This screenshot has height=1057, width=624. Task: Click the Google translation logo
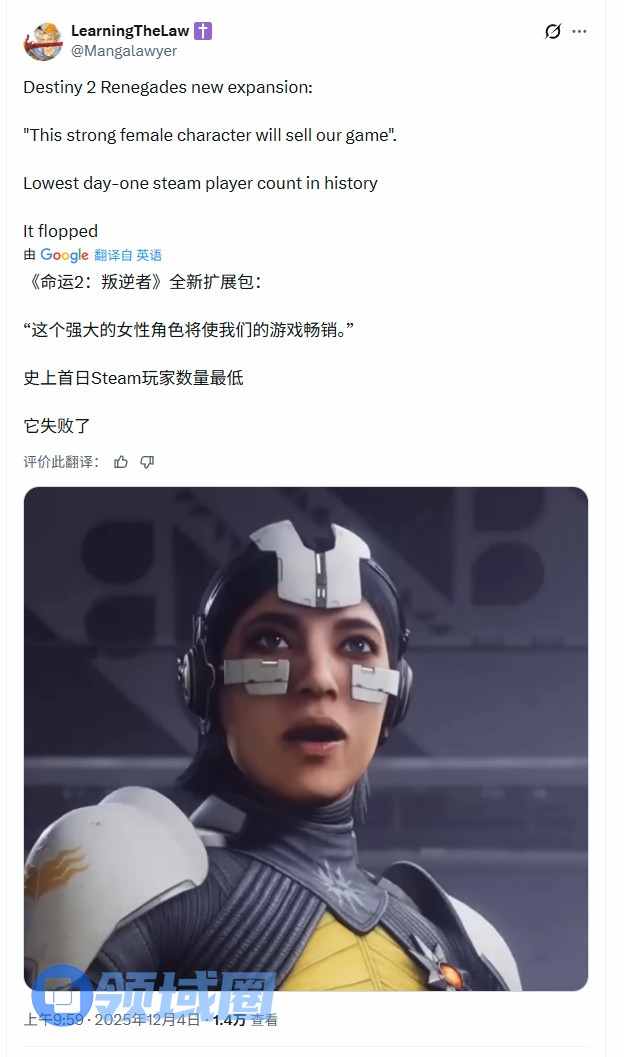[x=64, y=255]
